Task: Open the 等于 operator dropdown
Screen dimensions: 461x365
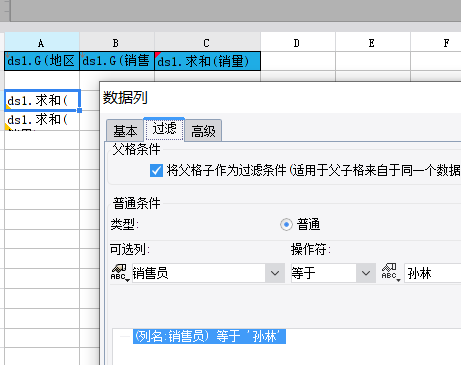Action: 366,273
